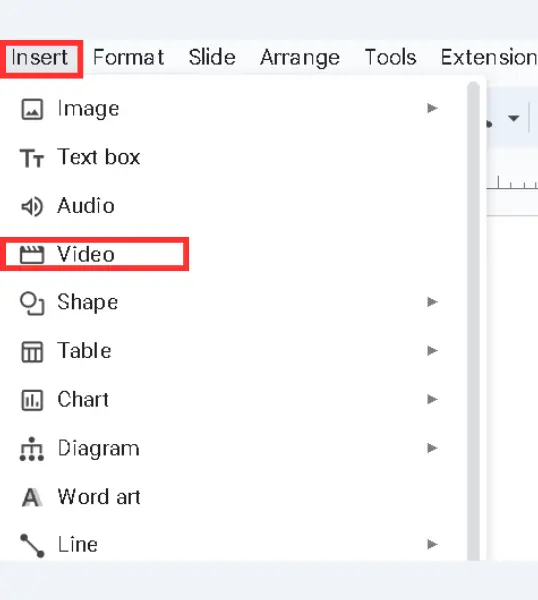
Task: Click the Image picture icon
Action: coord(32,109)
